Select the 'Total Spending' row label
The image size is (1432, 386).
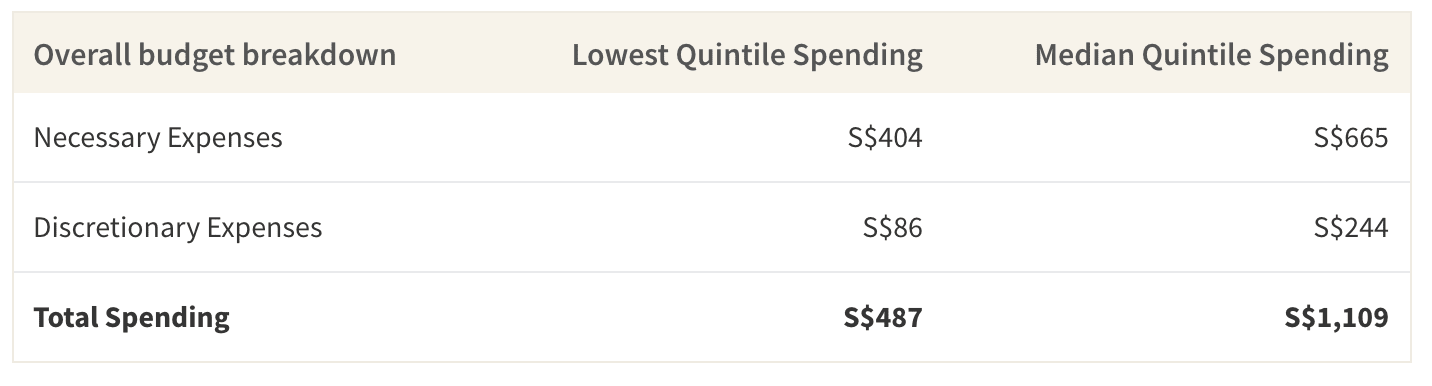pos(132,318)
